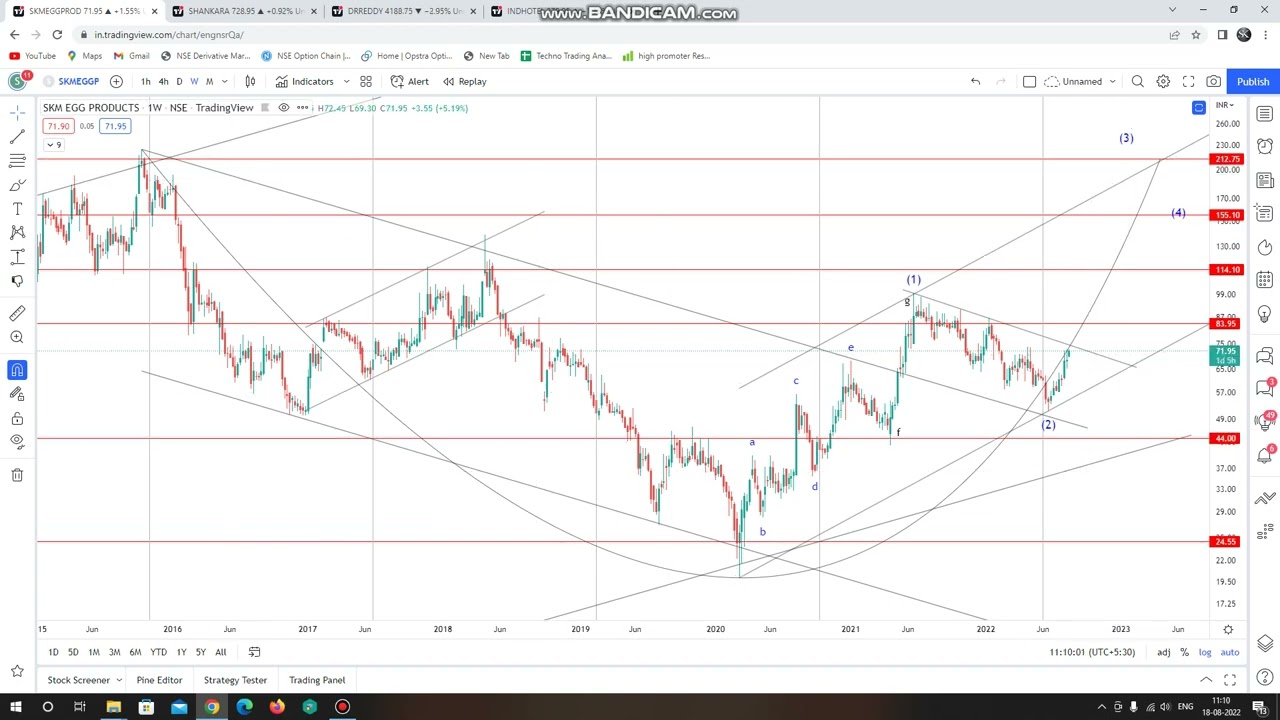This screenshot has height=720, width=1280.
Task: Open symbol legend more options dots
Action: click(x=302, y=108)
